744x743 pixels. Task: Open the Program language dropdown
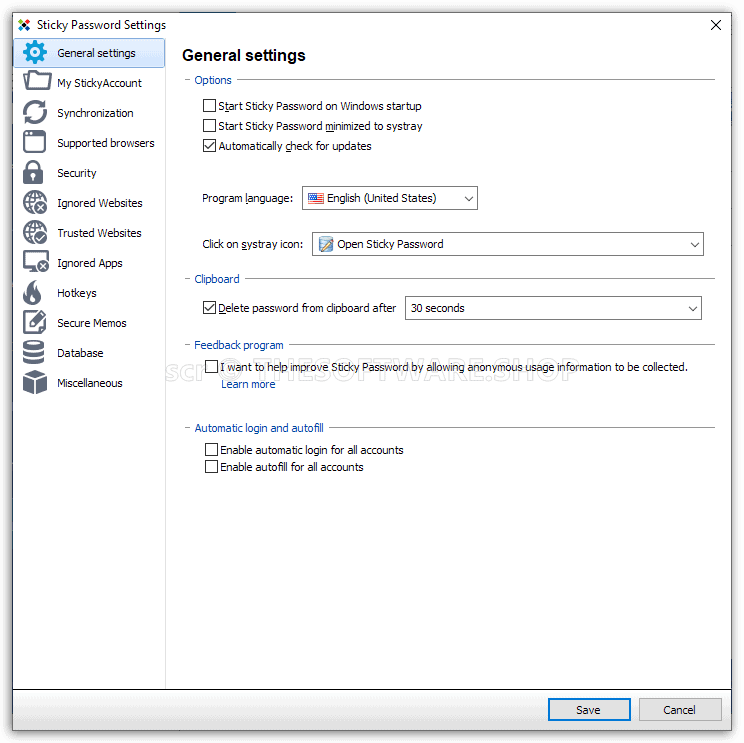pyautogui.click(x=390, y=198)
